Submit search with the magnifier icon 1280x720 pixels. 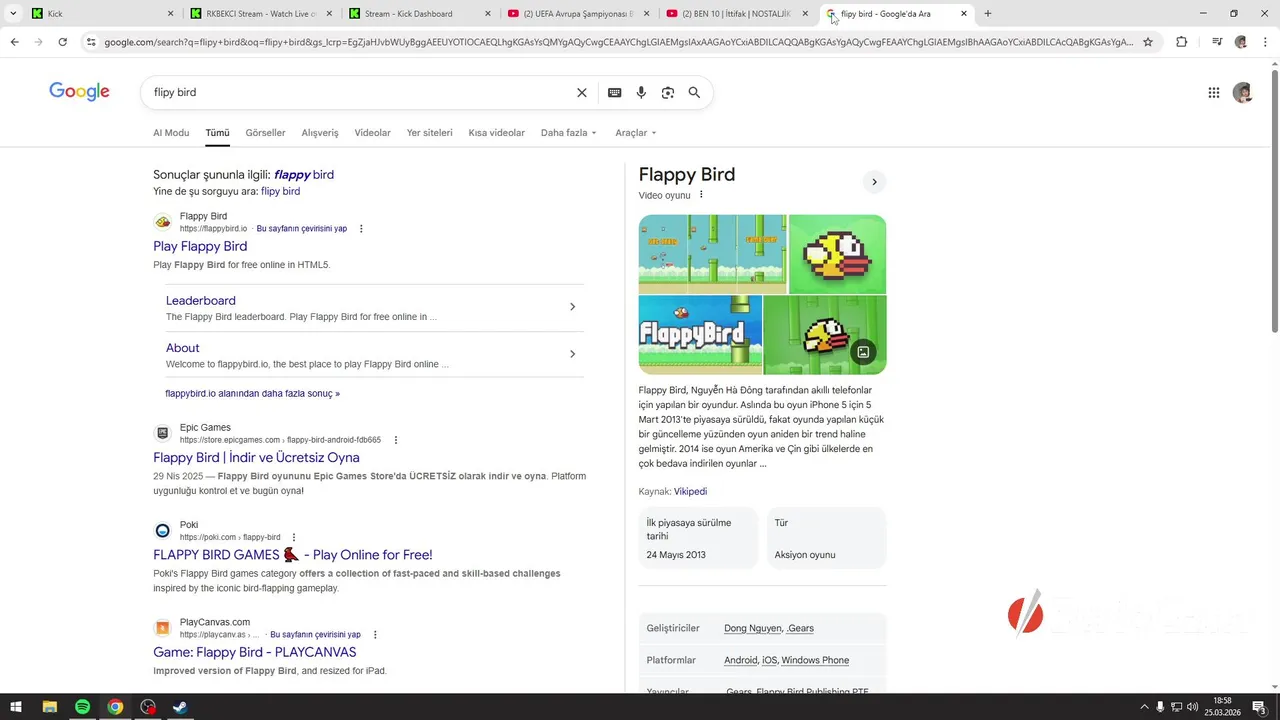(x=694, y=92)
